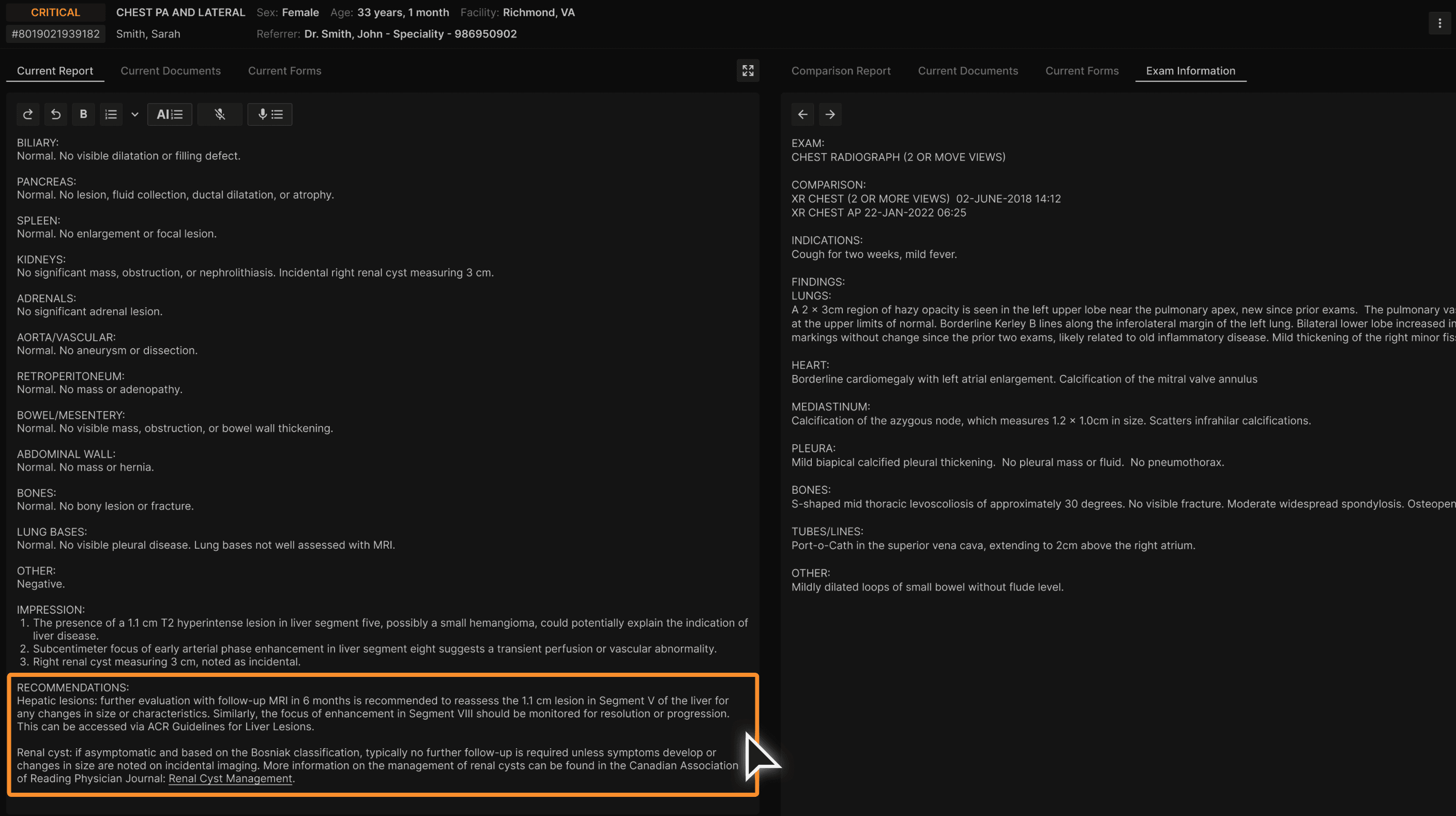
Task: Open the left Current Forms tab
Action: point(284,71)
